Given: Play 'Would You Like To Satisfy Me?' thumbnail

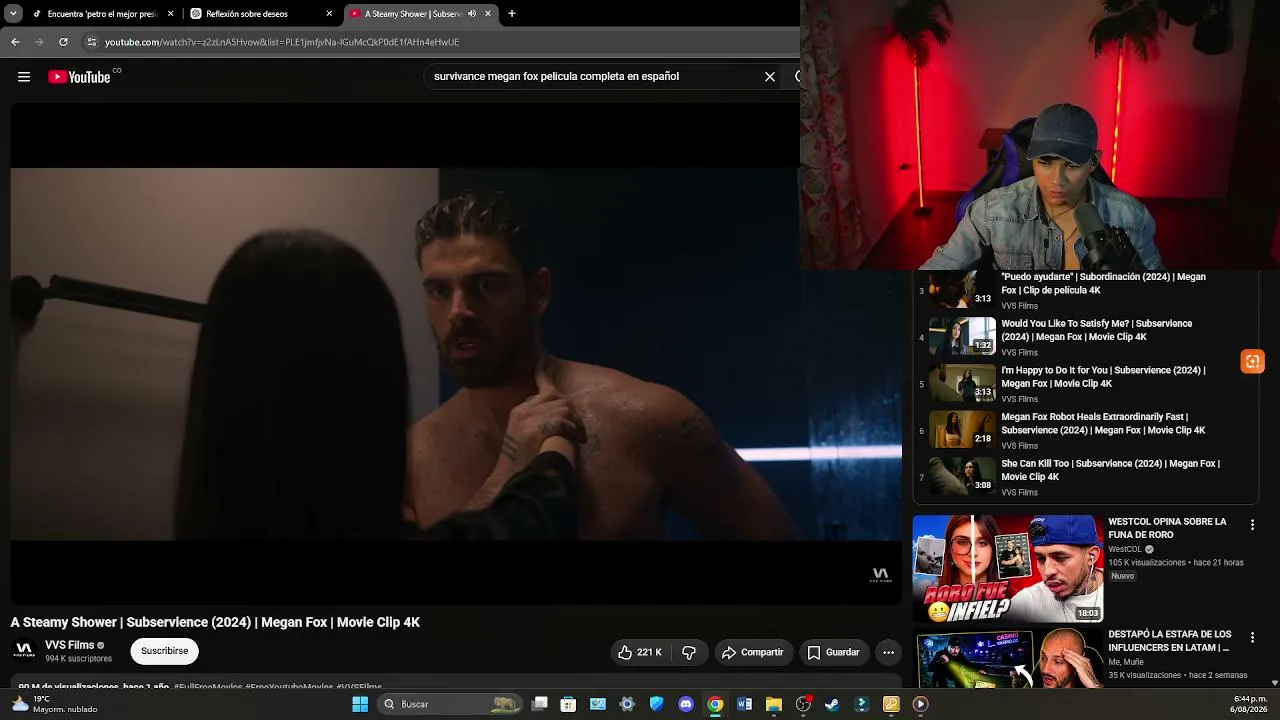Looking at the screenshot, I should (962, 336).
